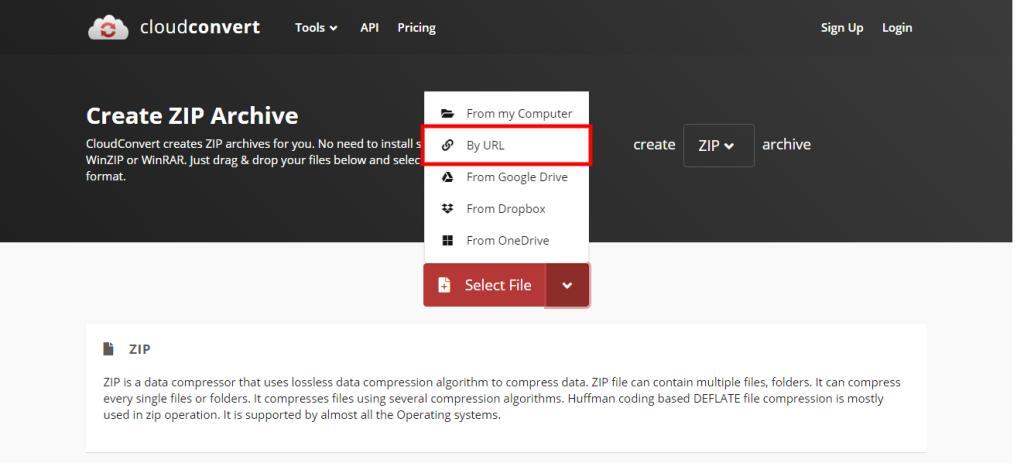1024x463 pixels.
Task: Open the ZIP format dropdown
Action: [718, 145]
